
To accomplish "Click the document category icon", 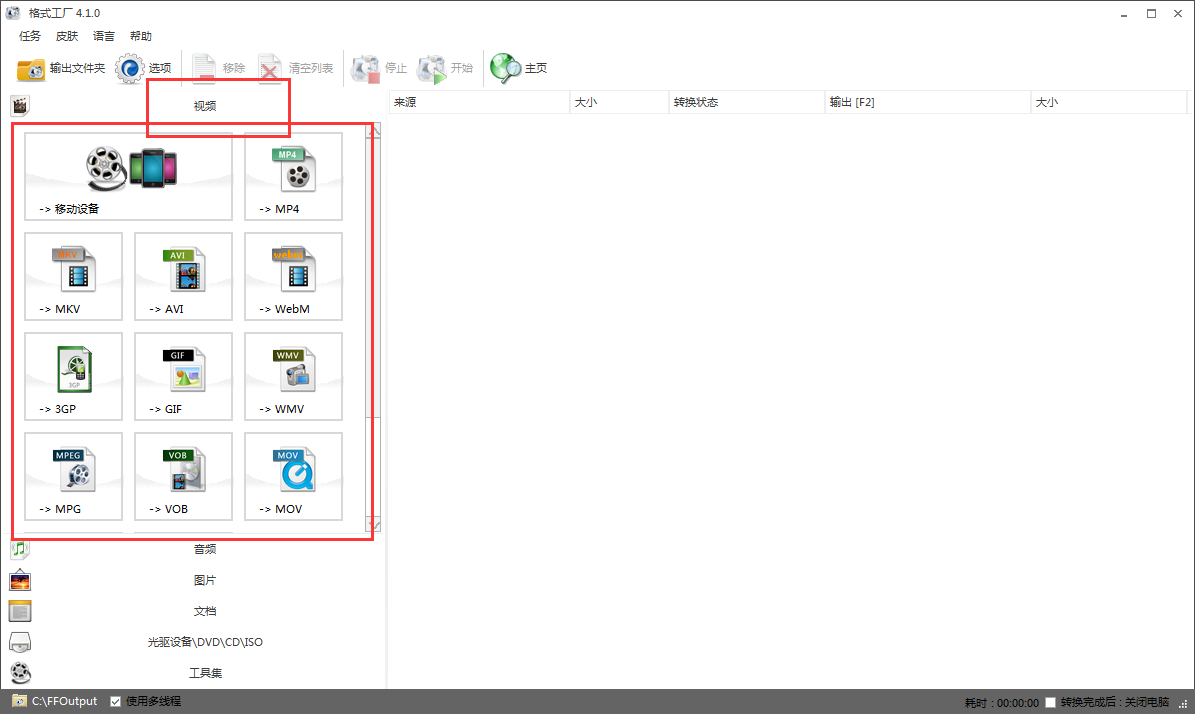I will (20, 611).
